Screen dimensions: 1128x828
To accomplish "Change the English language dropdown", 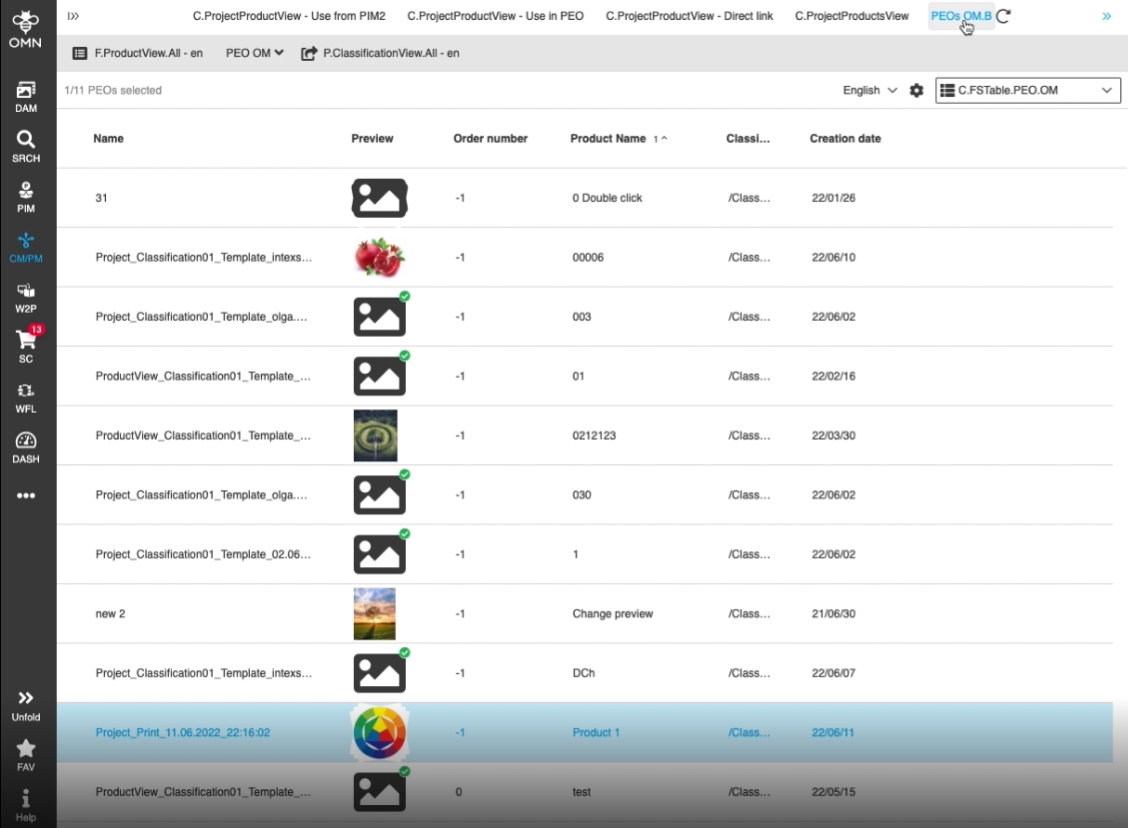I will click(870, 91).
